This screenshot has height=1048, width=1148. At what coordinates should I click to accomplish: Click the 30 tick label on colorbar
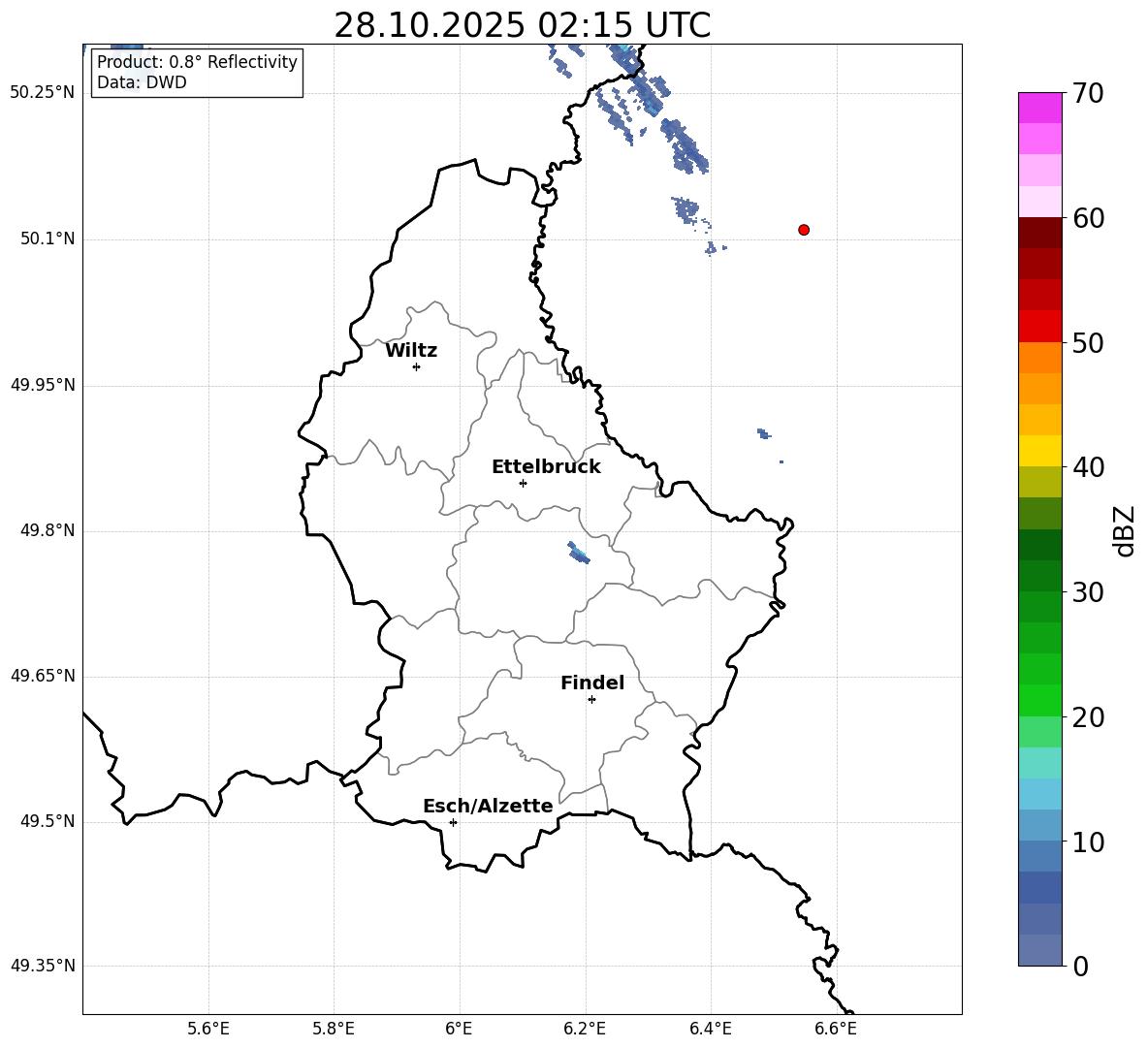(x=1088, y=592)
